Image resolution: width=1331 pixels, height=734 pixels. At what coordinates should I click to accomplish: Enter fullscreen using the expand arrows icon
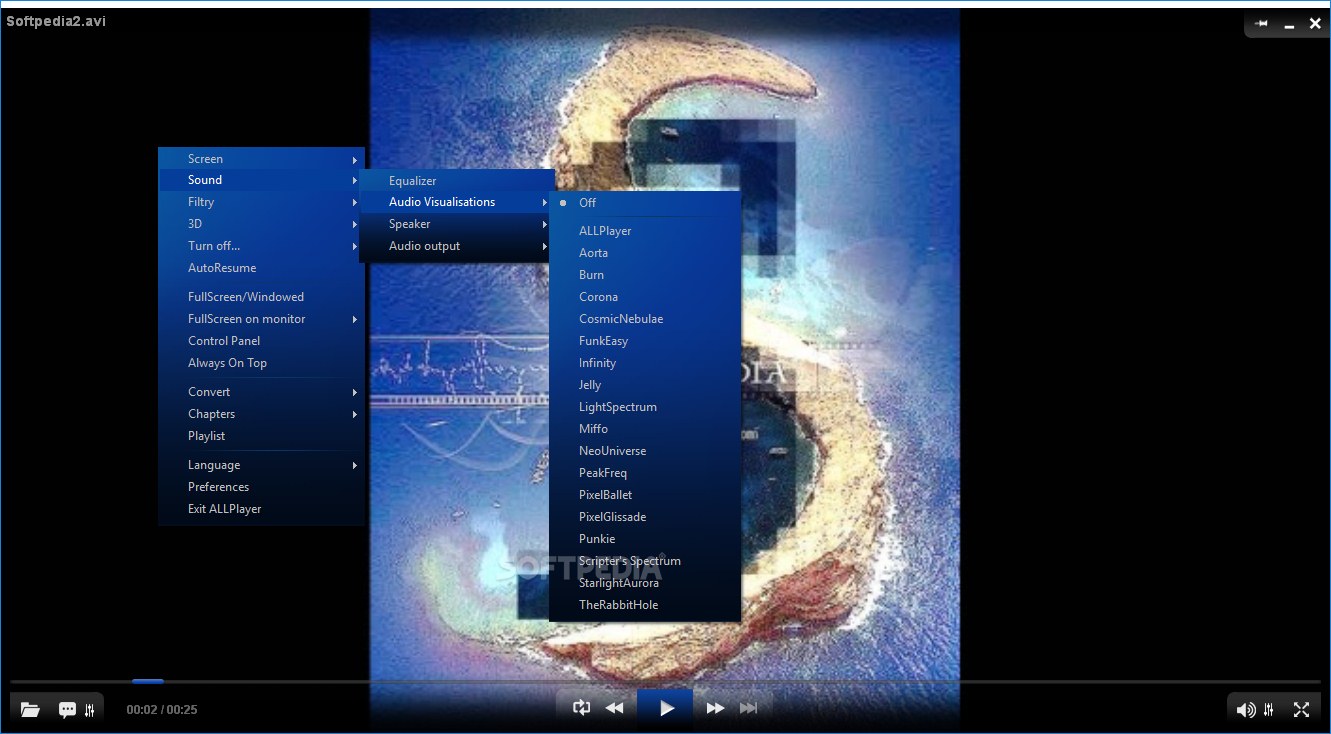point(1301,709)
